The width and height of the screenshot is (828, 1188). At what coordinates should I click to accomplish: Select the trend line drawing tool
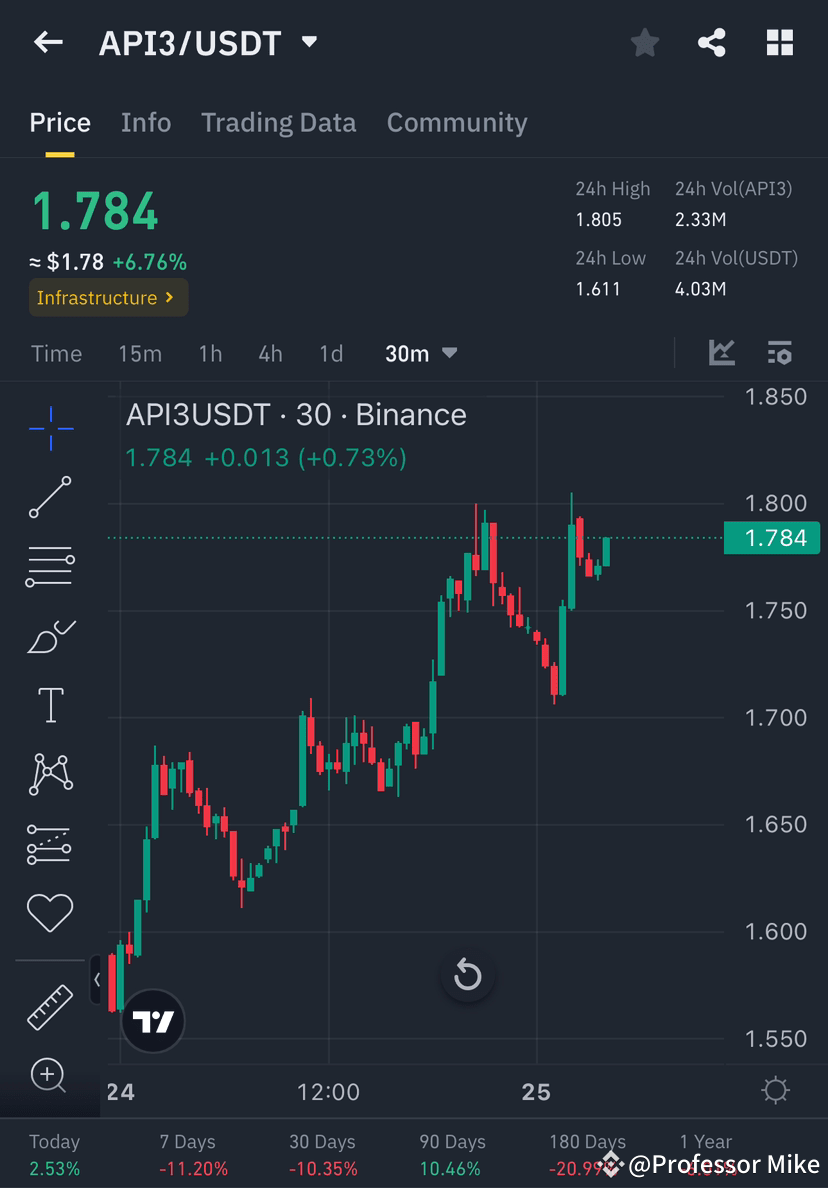point(50,495)
